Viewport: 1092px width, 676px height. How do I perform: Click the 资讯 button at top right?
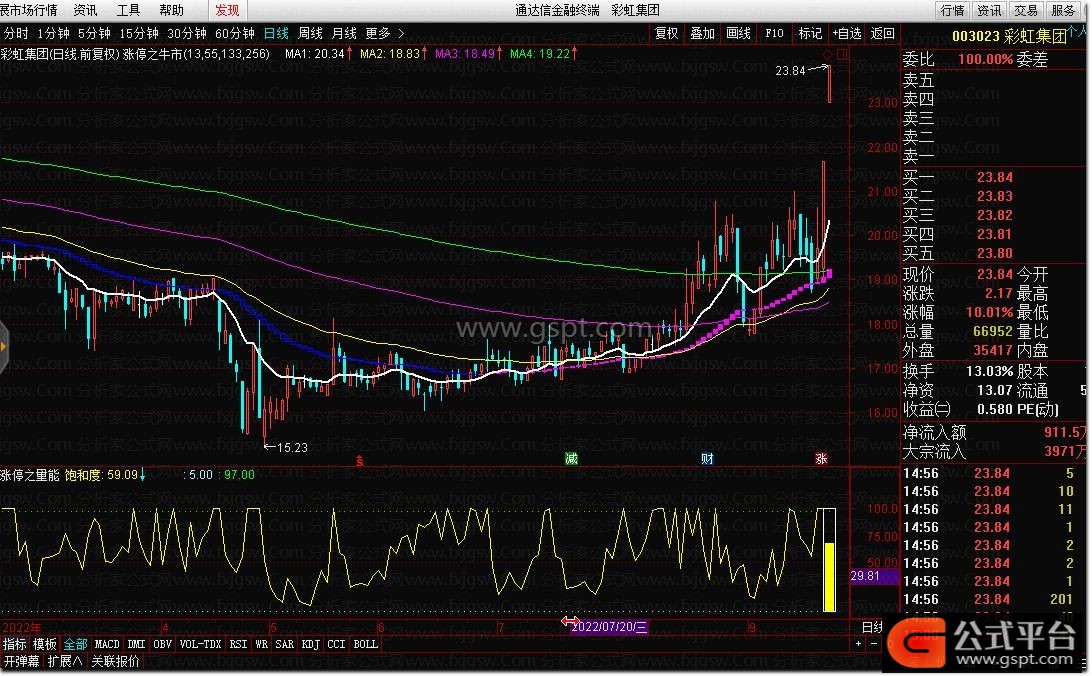(x=989, y=10)
